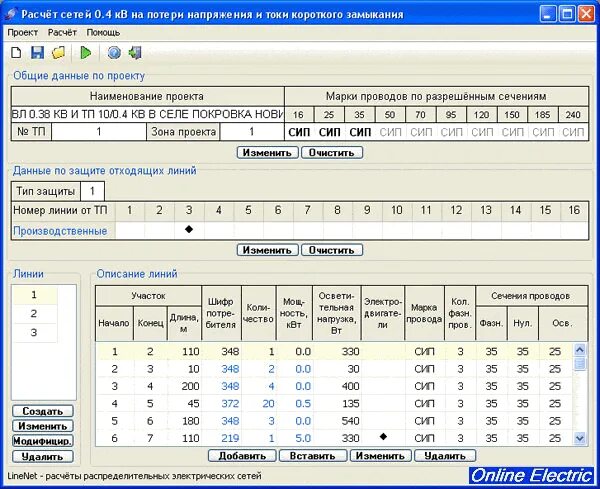Viewport: 600px width, 489px height.
Task: Open help with the blue globe icon
Action: (114, 52)
